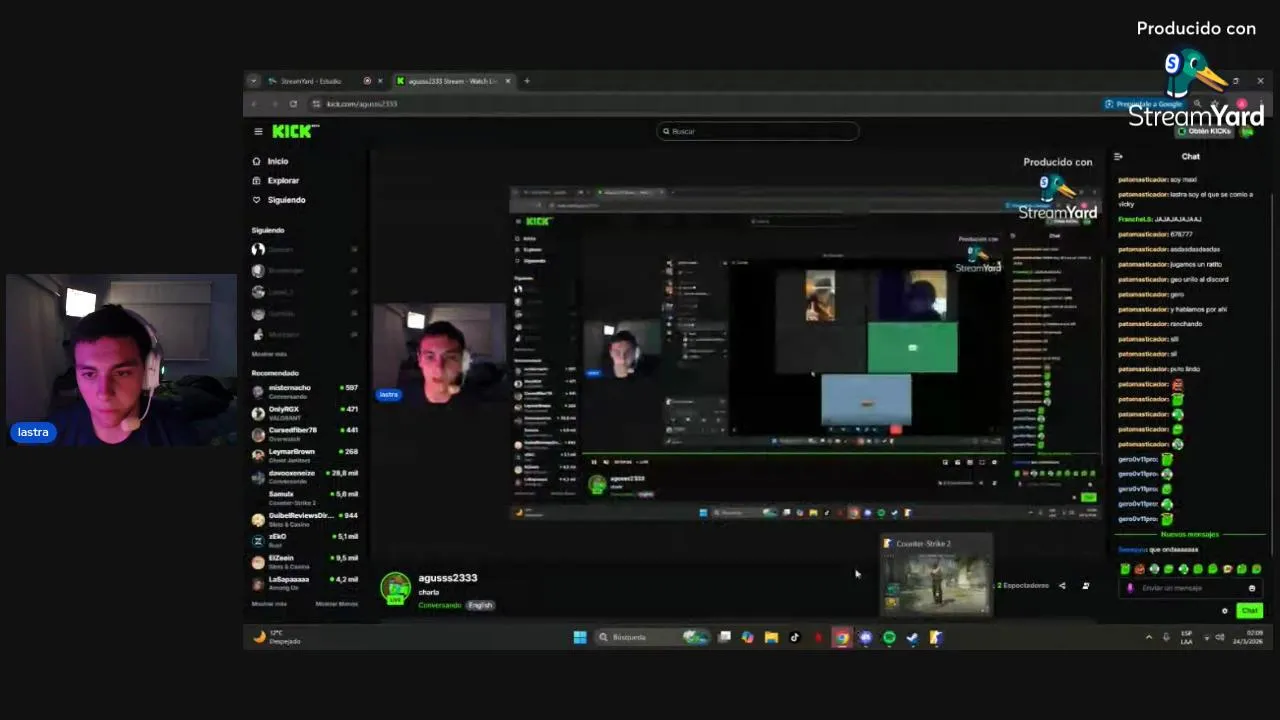Screen dimensions: 1280x720
Task: Click the Chat panel header title
Action: coord(1191,156)
